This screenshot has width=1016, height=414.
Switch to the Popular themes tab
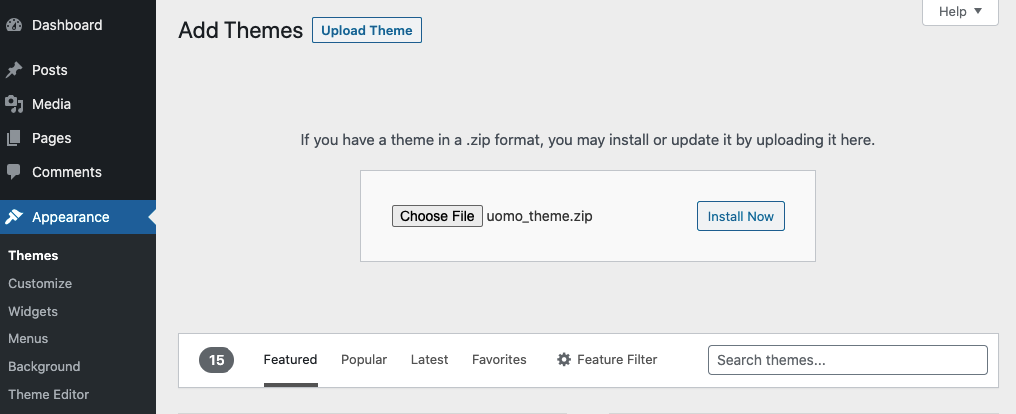click(x=364, y=360)
